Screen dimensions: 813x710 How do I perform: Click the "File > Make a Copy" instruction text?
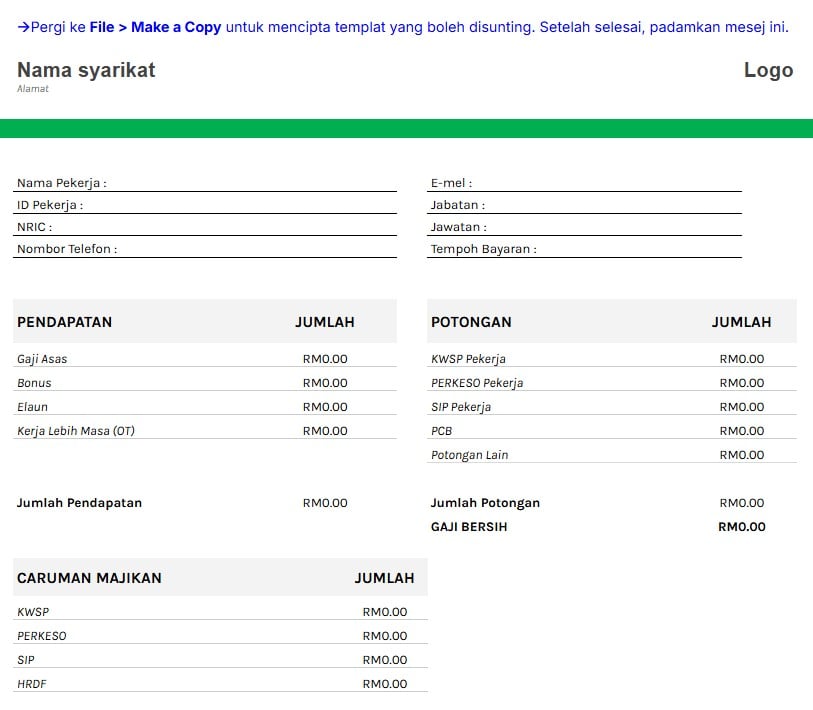155,27
